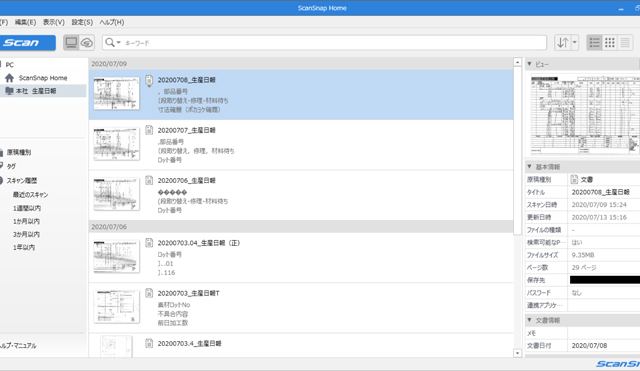Click document icon beside 20200703.04_生産日報（正）

[149, 243]
